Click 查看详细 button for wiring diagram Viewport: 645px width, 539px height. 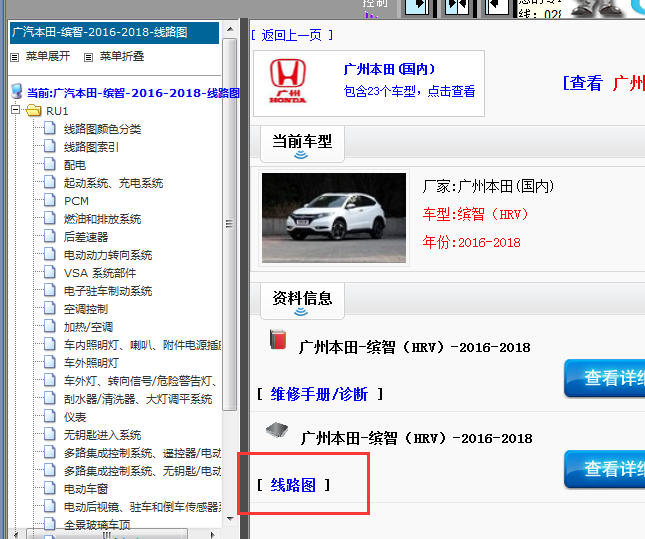[x=605, y=469]
